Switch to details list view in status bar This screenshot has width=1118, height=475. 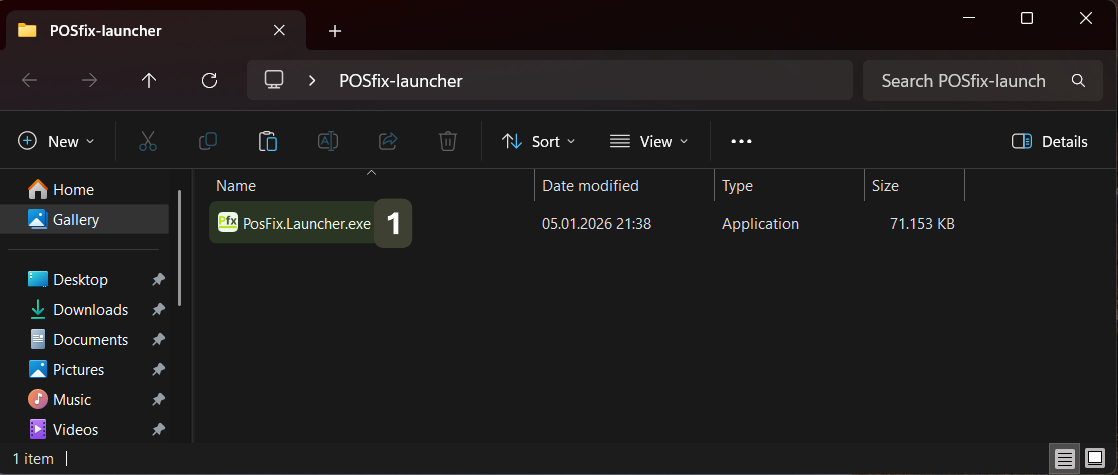pos(1066,459)
